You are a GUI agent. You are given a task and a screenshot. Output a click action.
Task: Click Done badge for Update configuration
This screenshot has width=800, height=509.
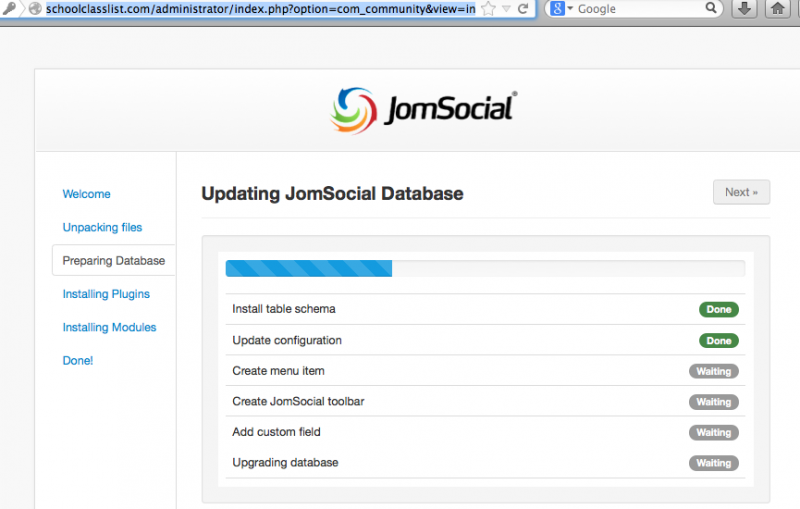pyautogui.click(x=718, y=341)
